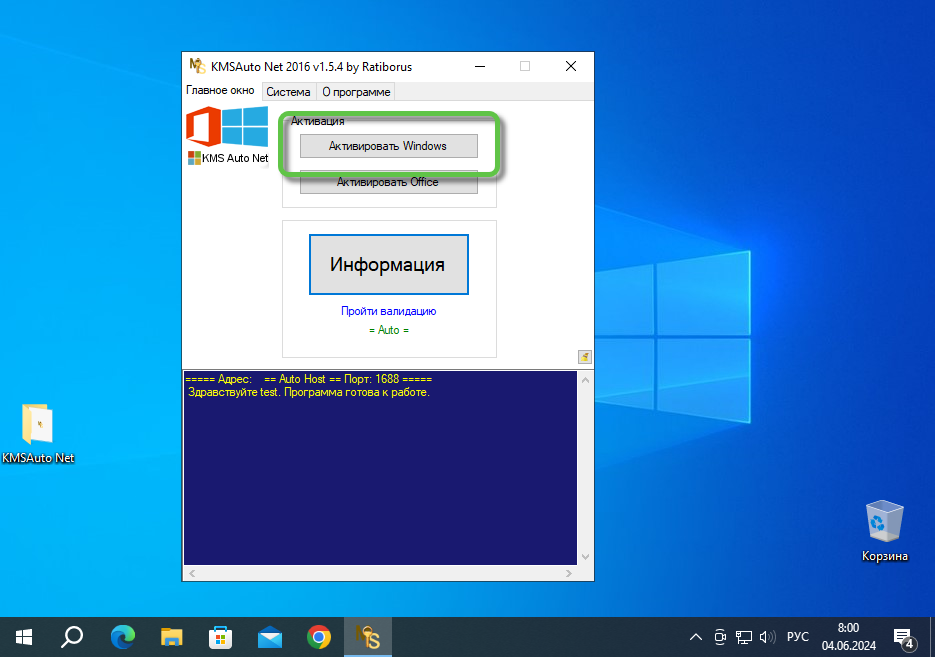This screenshot has height=657, width=935.
Task: Switch input language РУС indicator
Action: pos(798,637)
